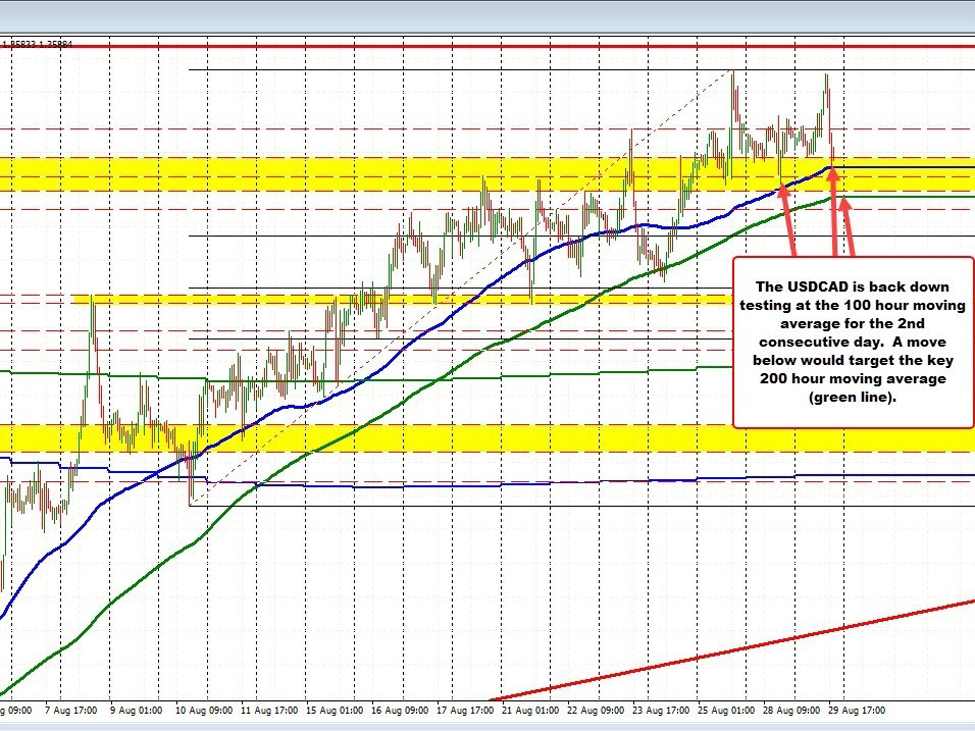
Task: Click the "9 Aug 01:00" time axis label
Action: click(x=136, y=710)
